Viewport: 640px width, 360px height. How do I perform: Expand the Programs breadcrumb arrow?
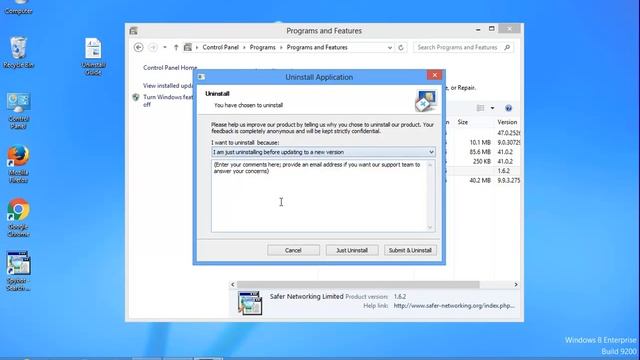tap(281, 47)
